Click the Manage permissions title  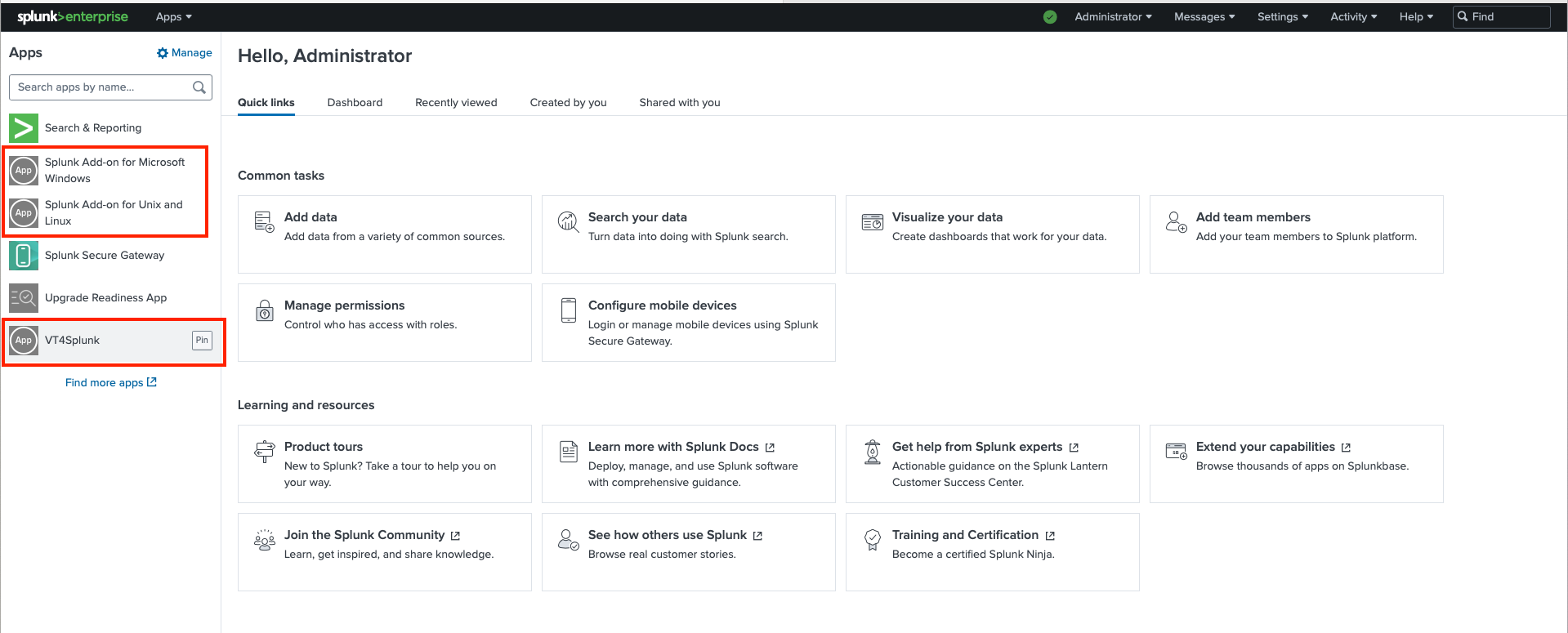tap(344, 305)
